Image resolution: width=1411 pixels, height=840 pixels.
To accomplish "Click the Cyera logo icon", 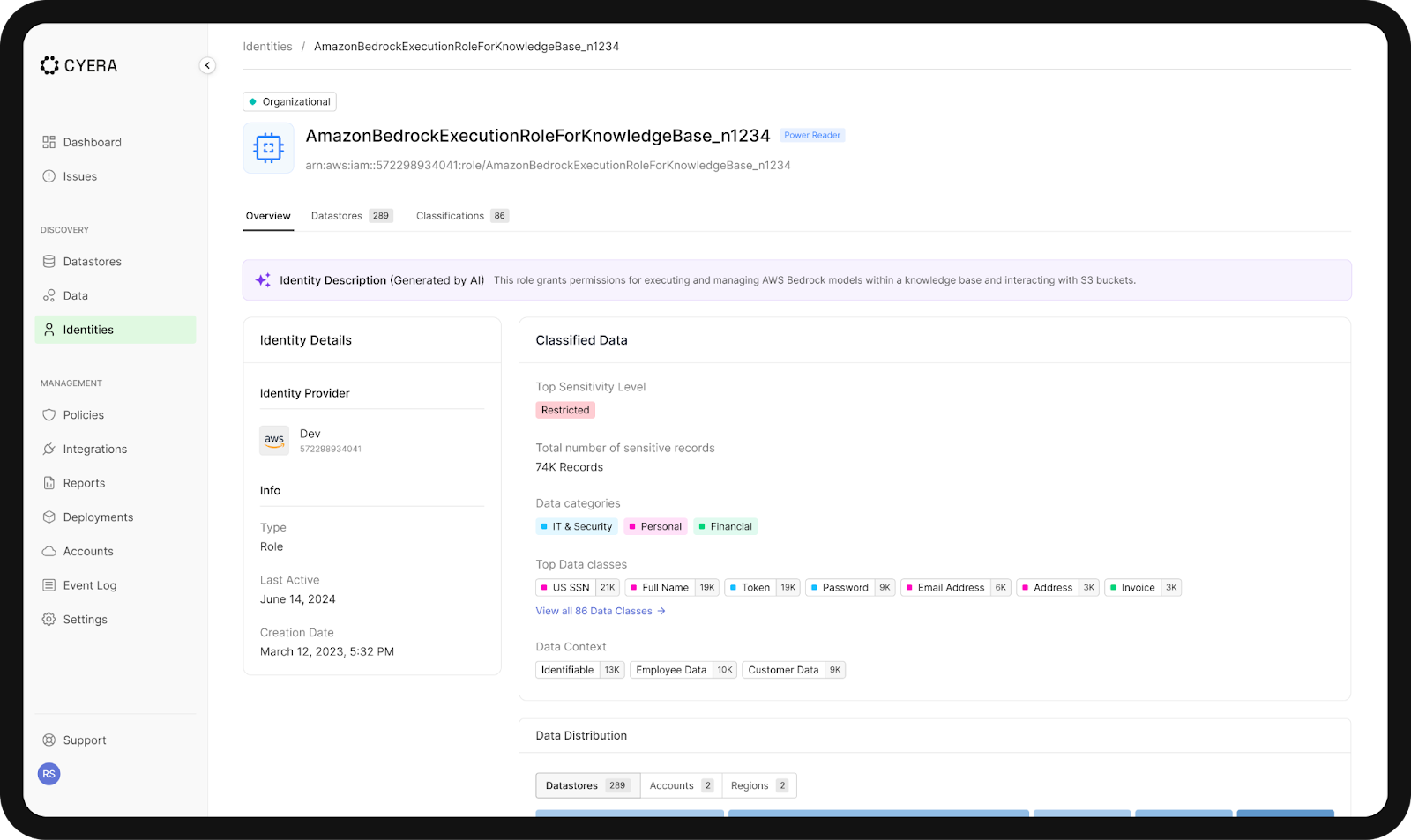I will click(x=49, y=65).
